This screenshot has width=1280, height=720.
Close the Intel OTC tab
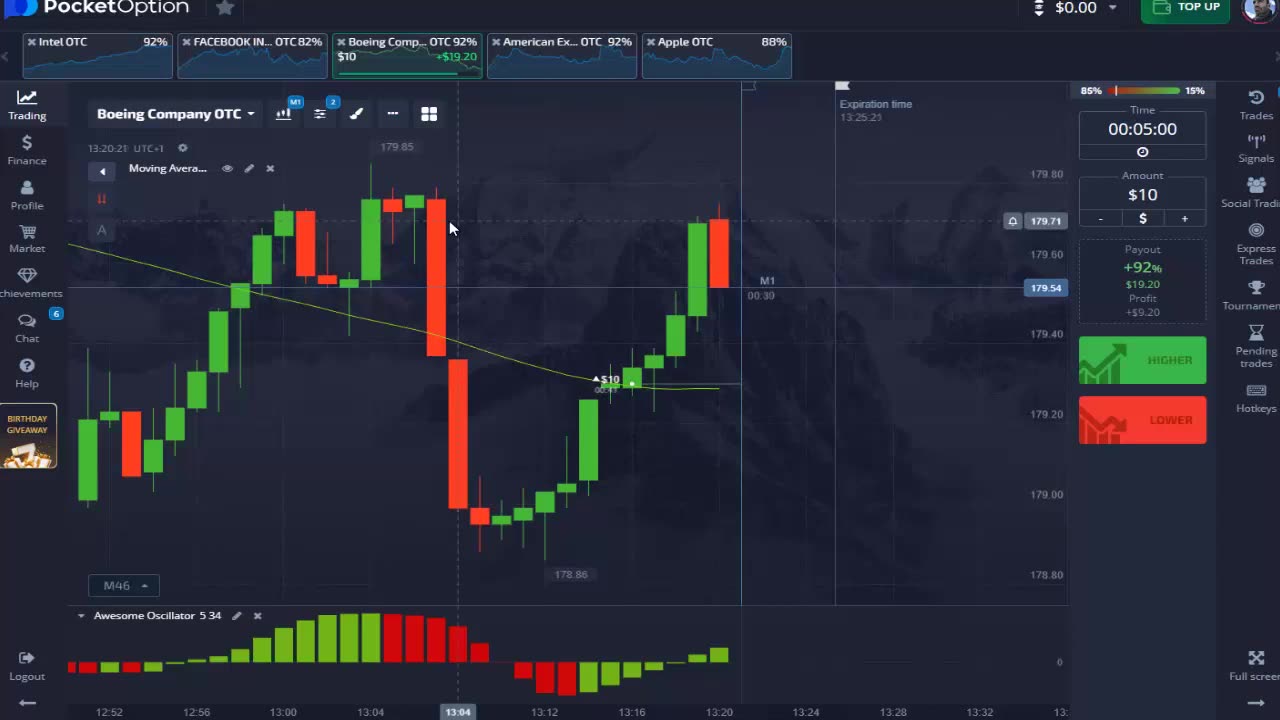point(32,42)
